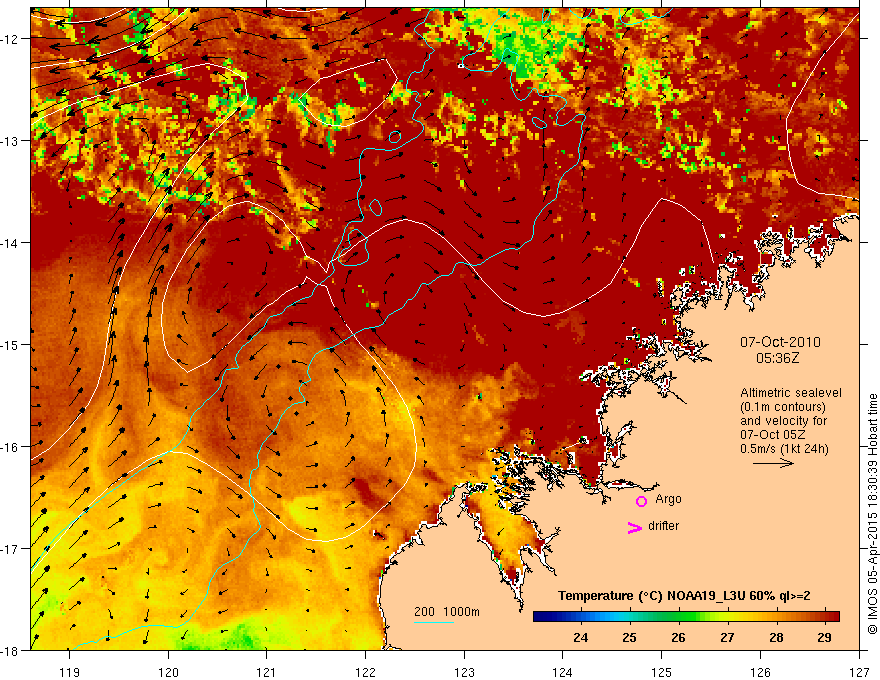Click the '200 1000m' depth label
The image size is (880, 680).
pos(447,612)
